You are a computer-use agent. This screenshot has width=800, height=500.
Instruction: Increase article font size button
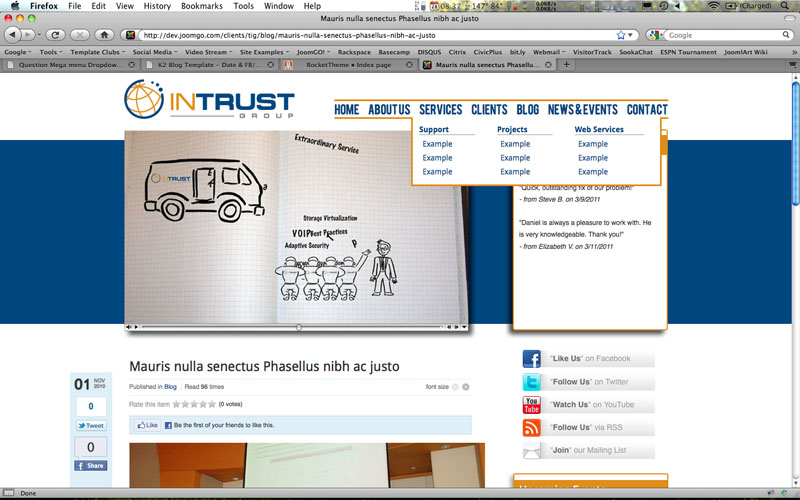pyautogui.click(x=466, y=387)
